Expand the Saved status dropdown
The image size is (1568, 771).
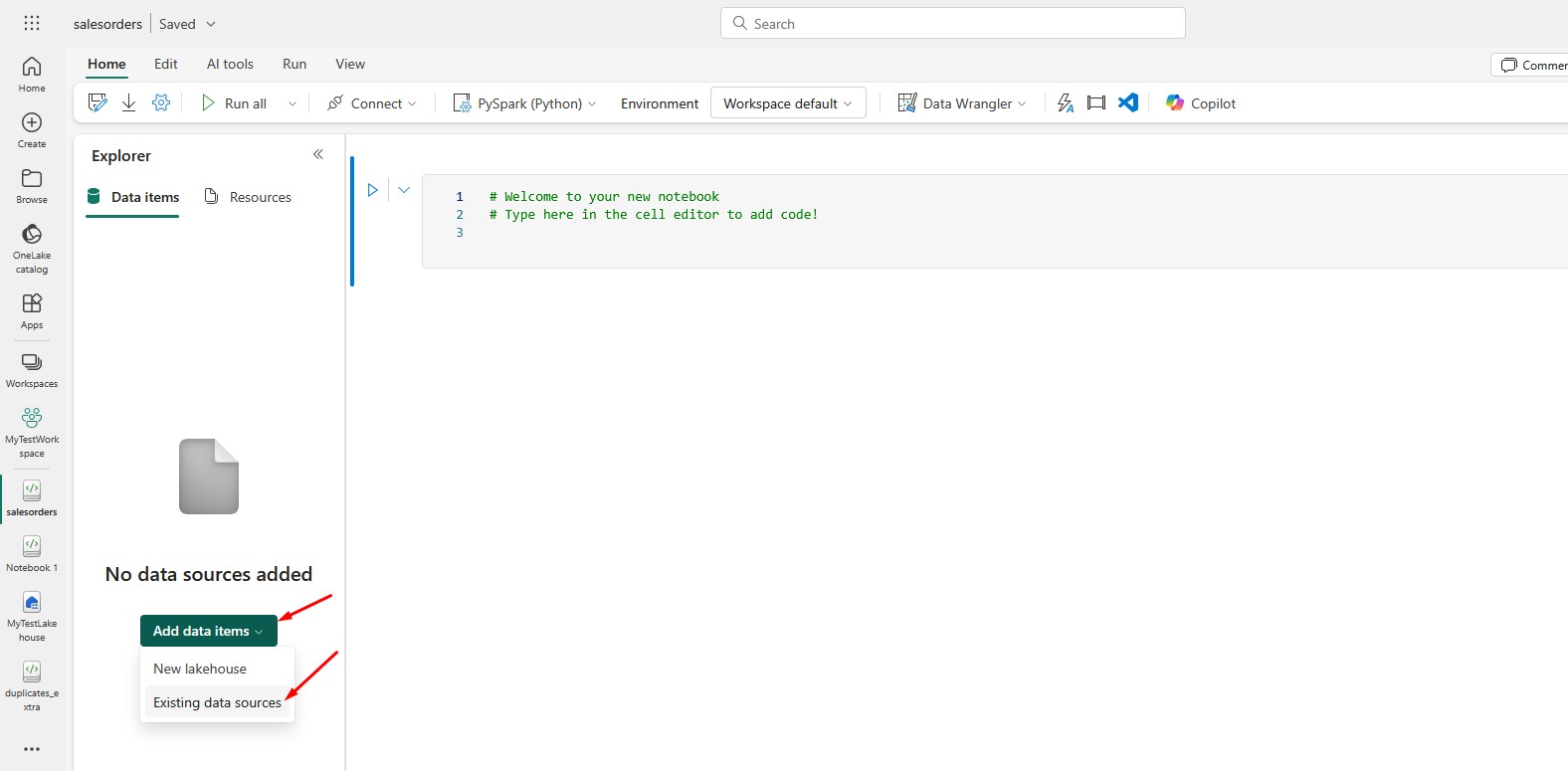pos(211,24)
